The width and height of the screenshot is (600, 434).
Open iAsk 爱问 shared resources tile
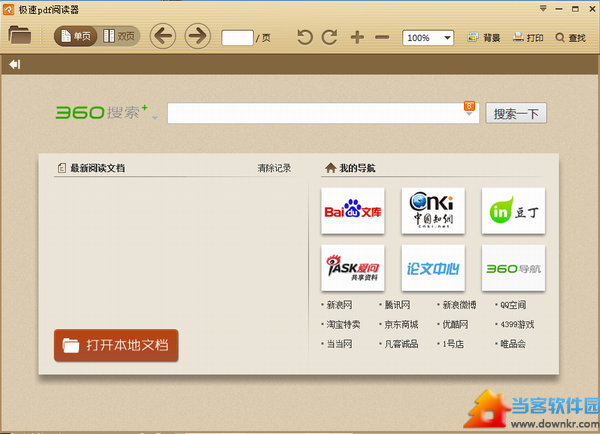pyautogui.click(x=353, y=268)
